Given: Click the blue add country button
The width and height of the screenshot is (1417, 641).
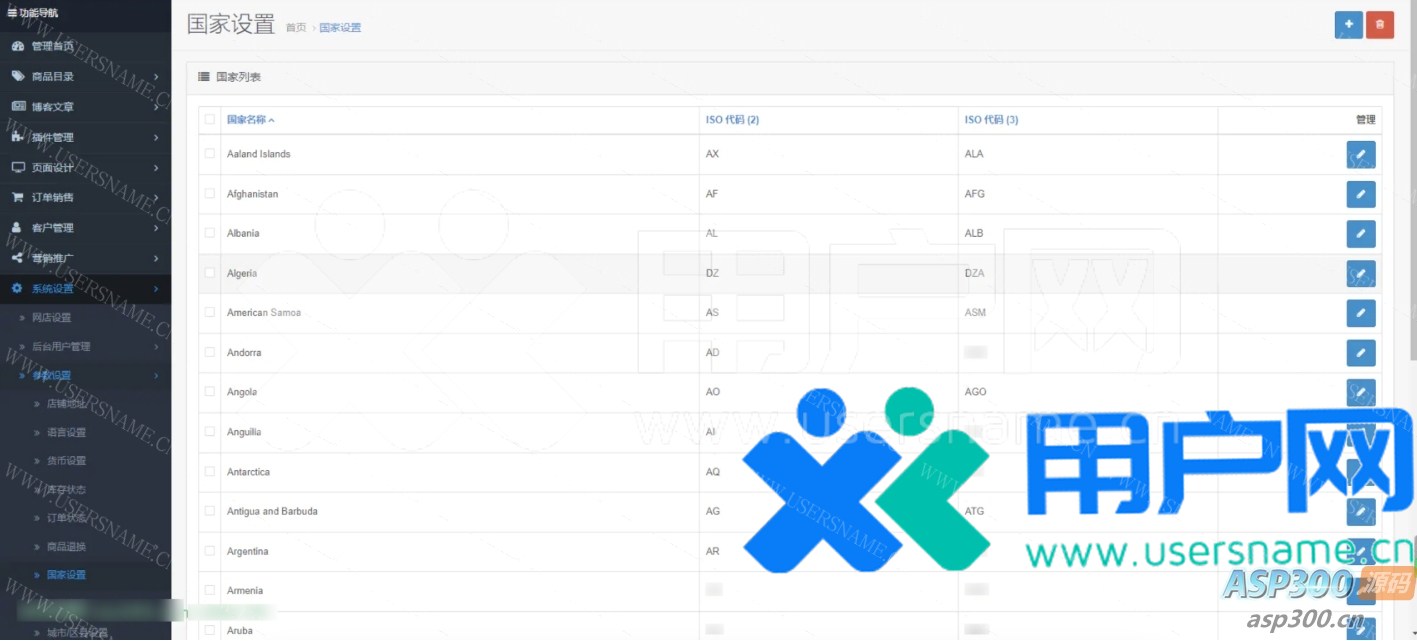Looking at the screenshot, I should click(1348, 25).
